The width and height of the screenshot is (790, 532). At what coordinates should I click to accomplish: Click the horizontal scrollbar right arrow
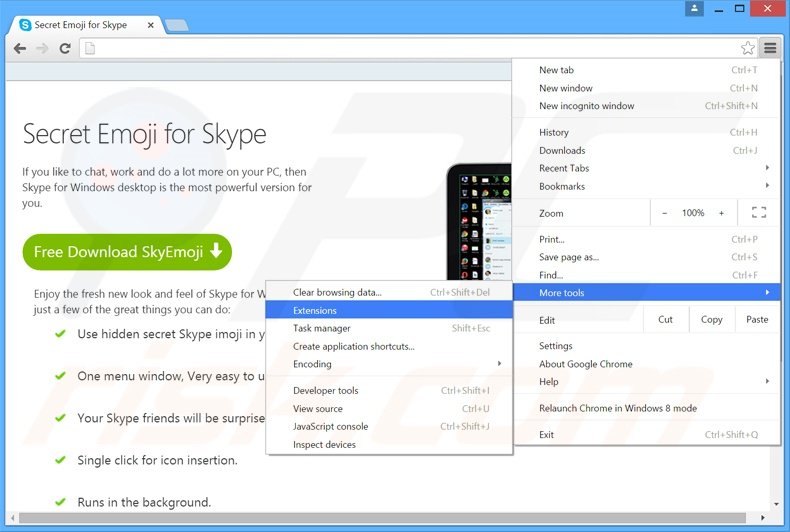[763, 518]
